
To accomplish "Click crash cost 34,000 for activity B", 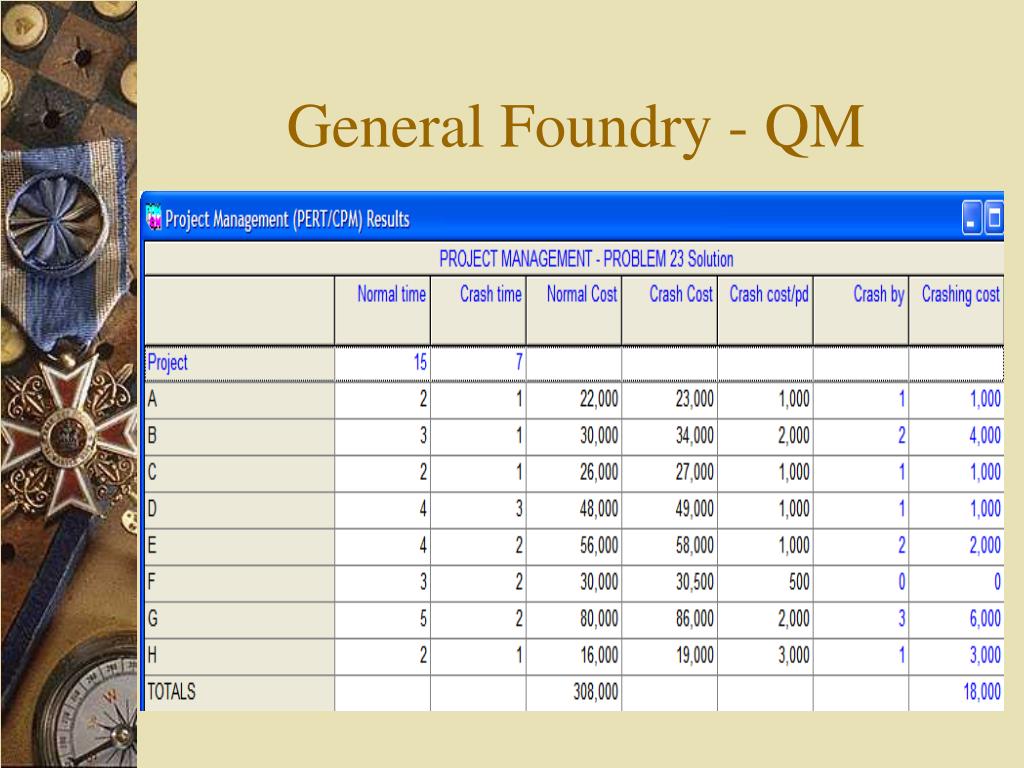I will point(694,435).
